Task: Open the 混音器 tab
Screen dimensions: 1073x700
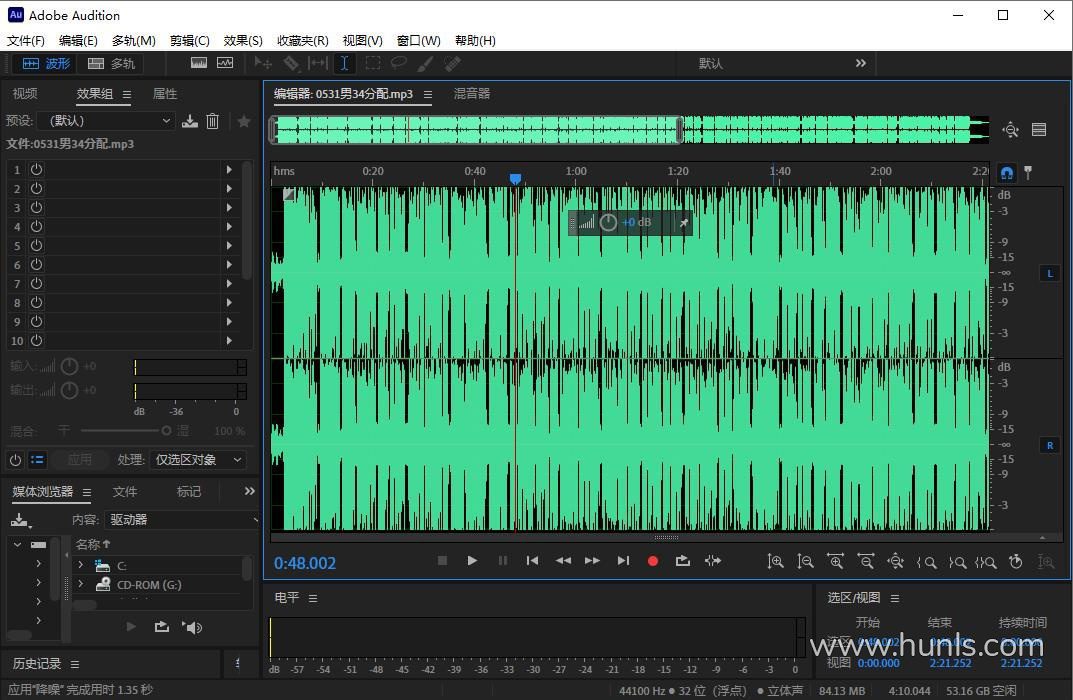Action: tap(471, 94)
